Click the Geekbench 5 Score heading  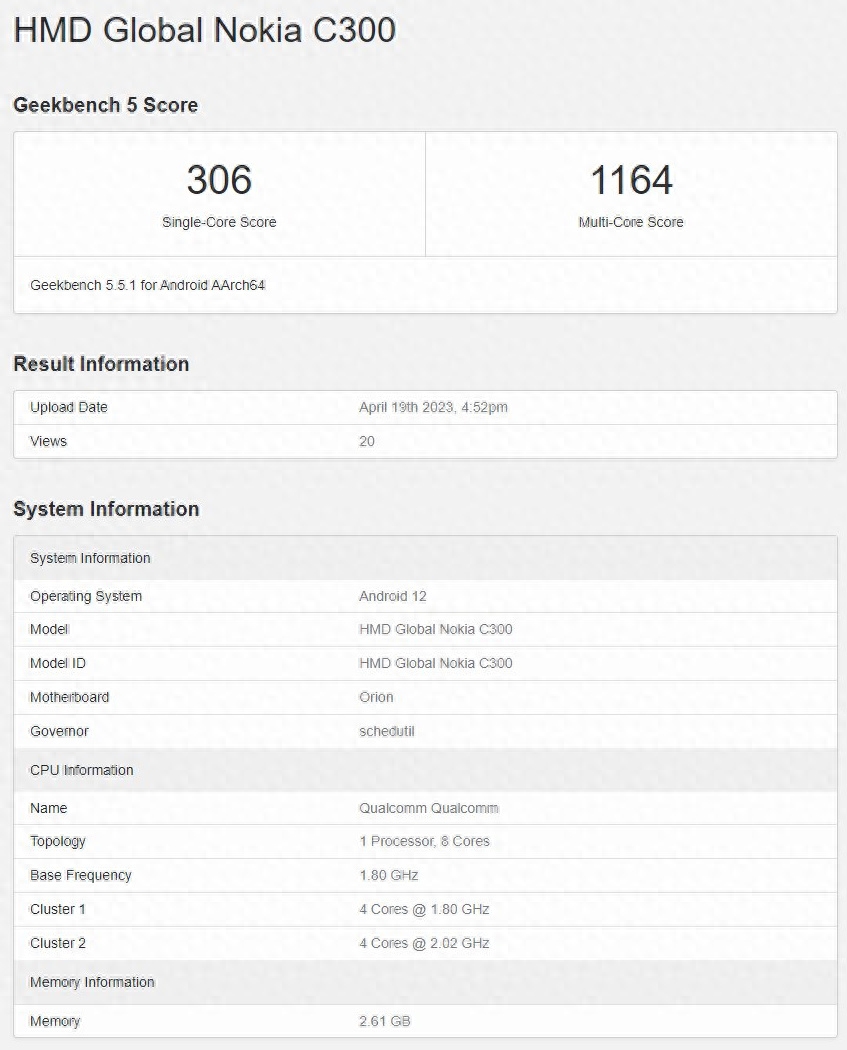click(x=105, y=105)
